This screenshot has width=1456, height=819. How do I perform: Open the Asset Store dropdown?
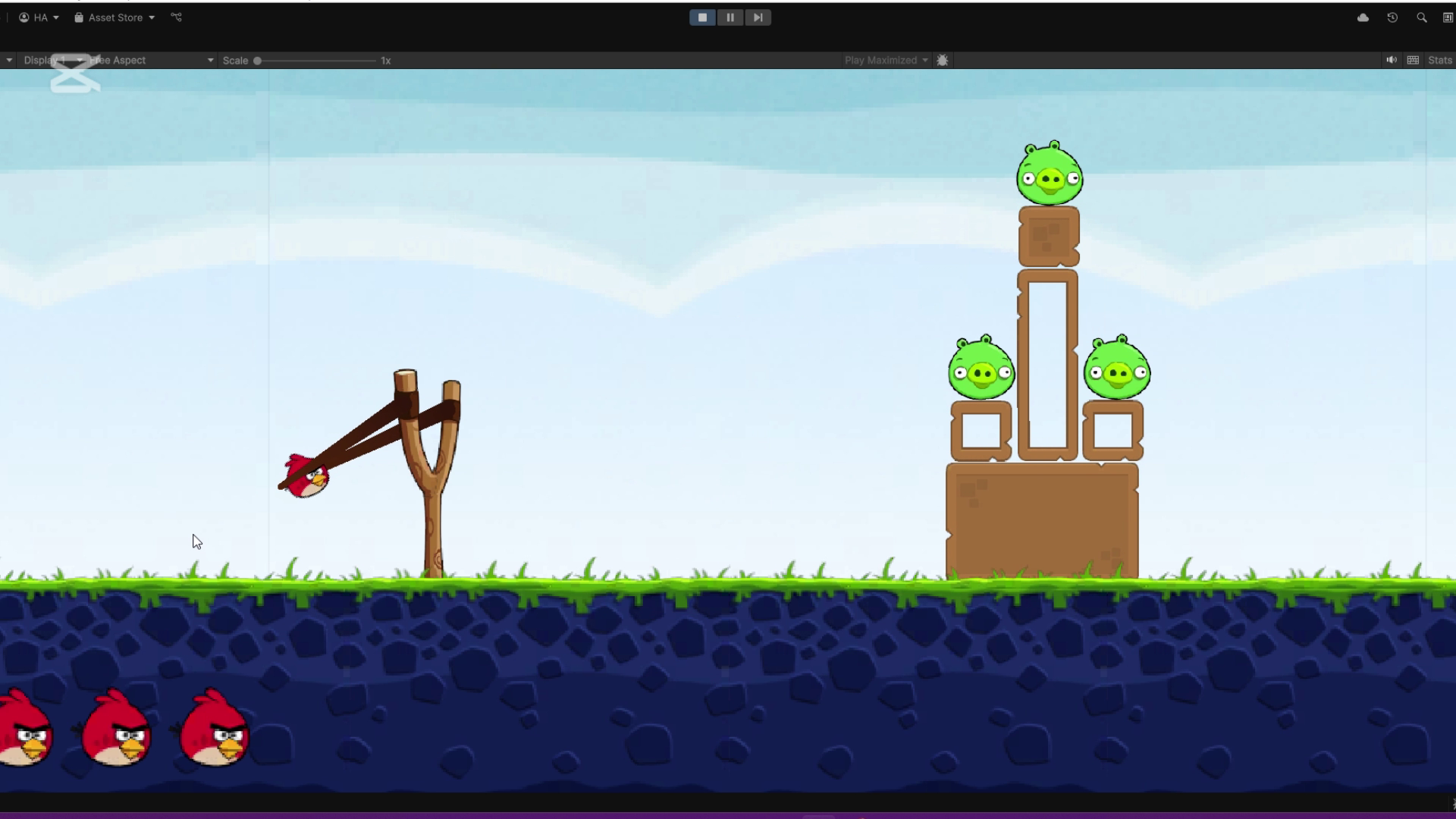(115, 17)
